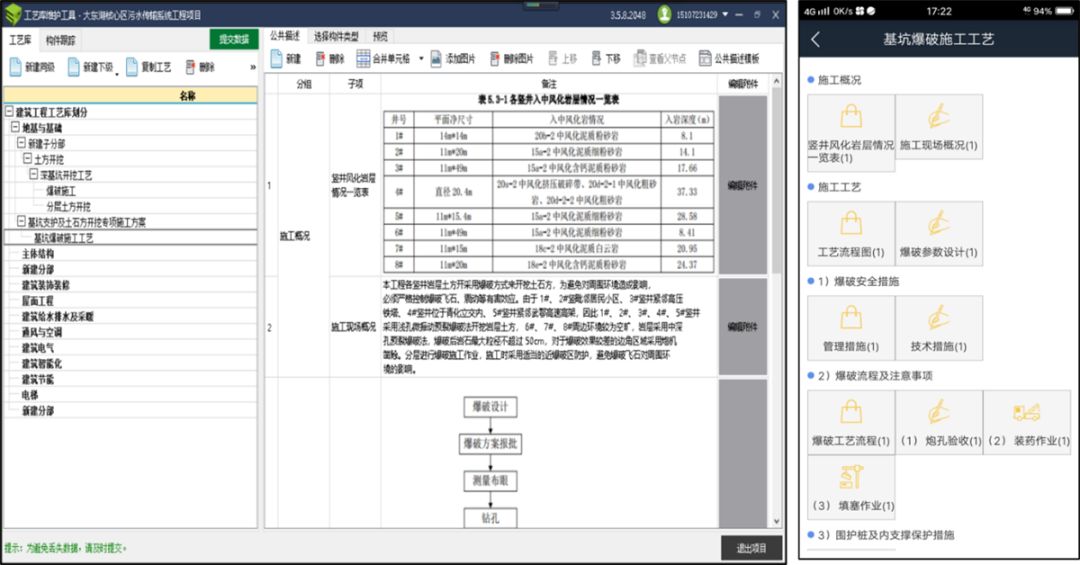Select 爆破施工 in the tree

coord(61,190)
